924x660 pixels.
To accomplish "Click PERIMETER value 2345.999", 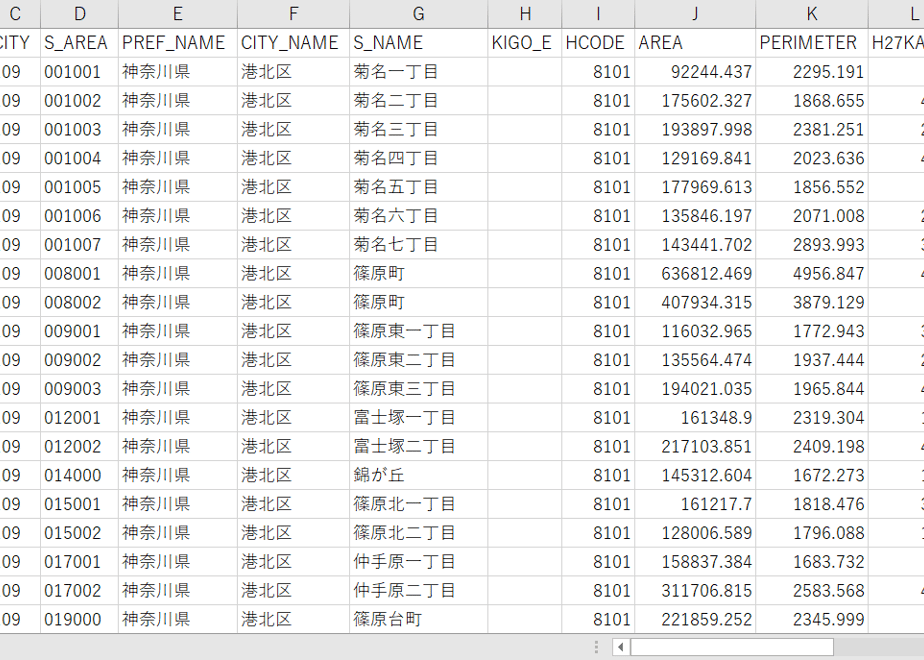I will pos(812,620).
